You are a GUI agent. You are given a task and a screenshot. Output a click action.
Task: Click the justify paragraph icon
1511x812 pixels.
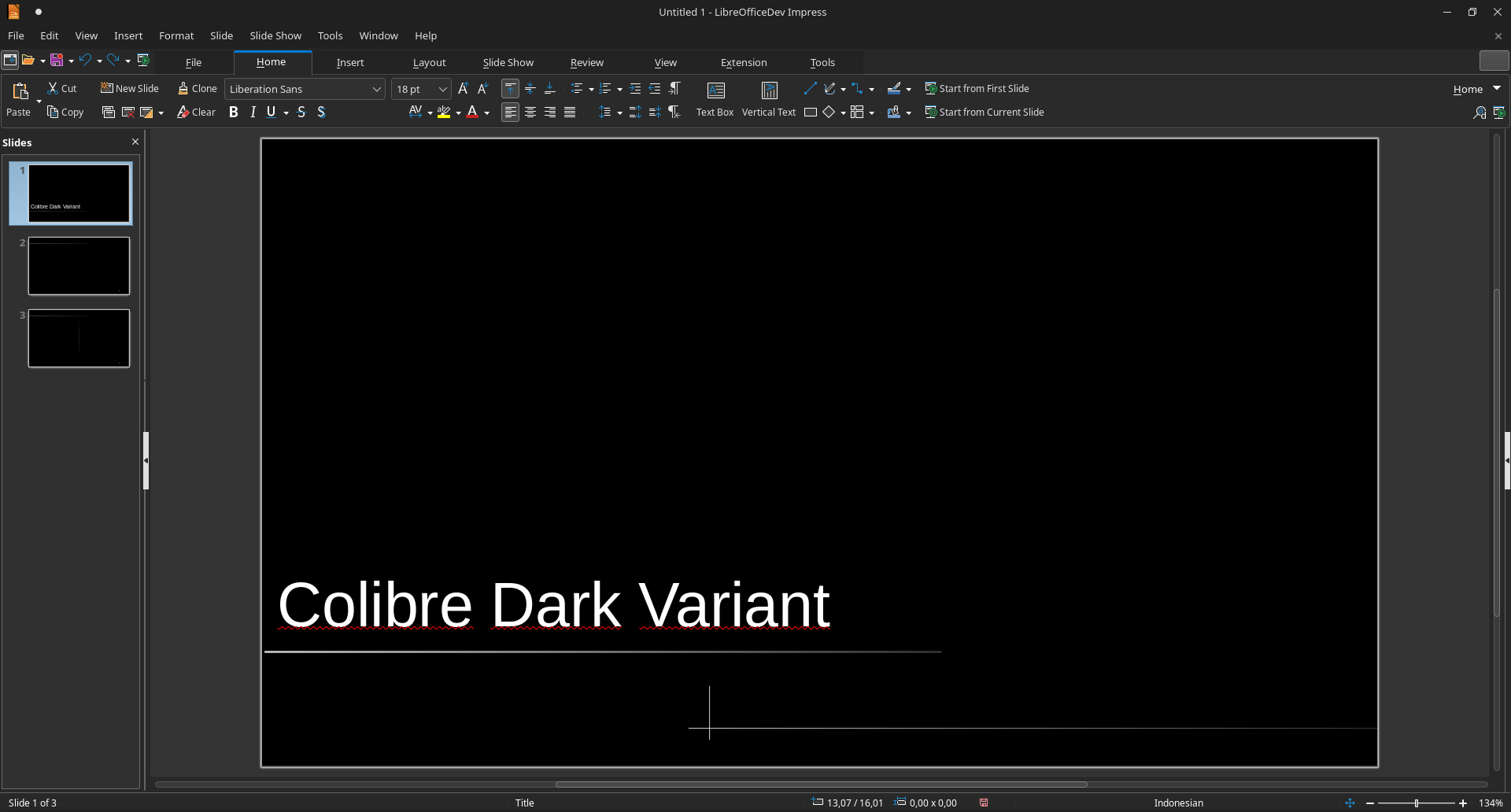[570, 113]
